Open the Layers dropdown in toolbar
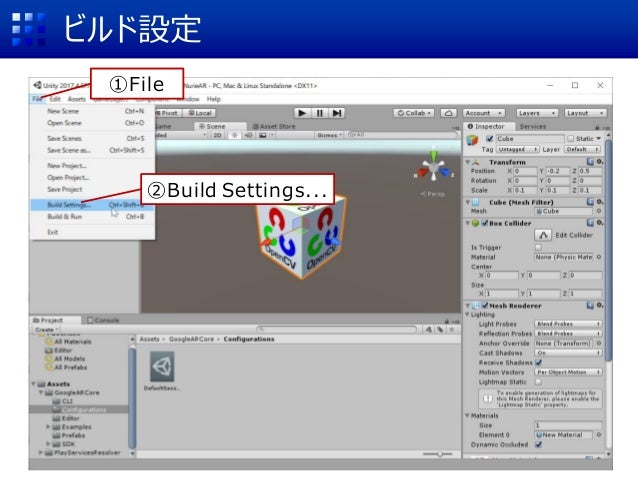The image size is (638, 479). [537, 113]
